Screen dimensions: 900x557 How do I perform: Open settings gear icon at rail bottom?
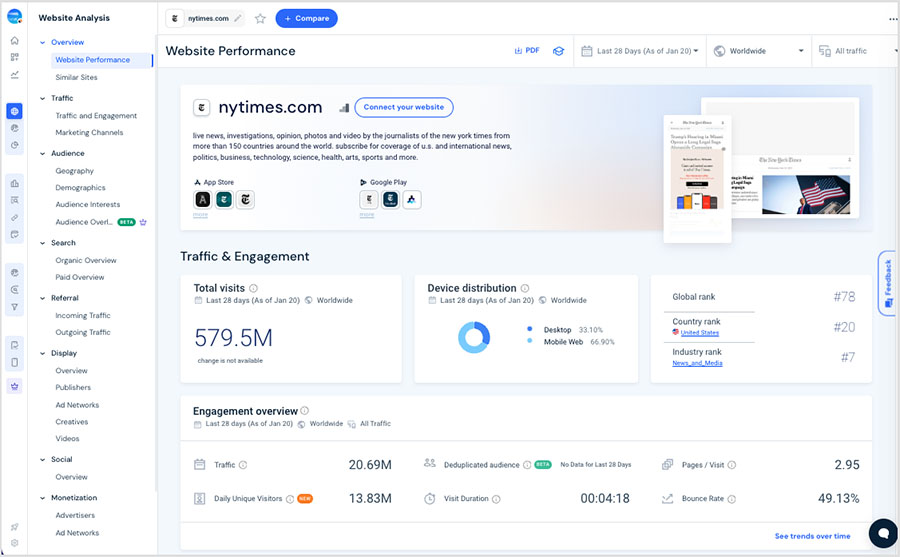tap(14, 543)
